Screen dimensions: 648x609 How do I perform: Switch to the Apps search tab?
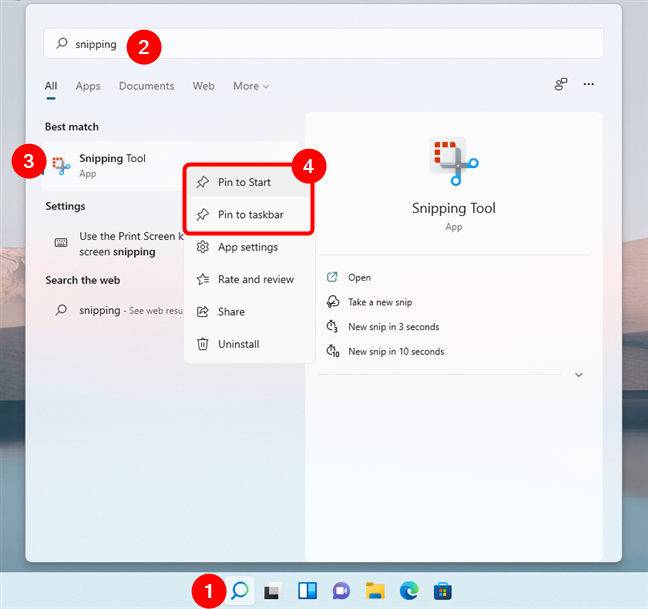point(88,86)
